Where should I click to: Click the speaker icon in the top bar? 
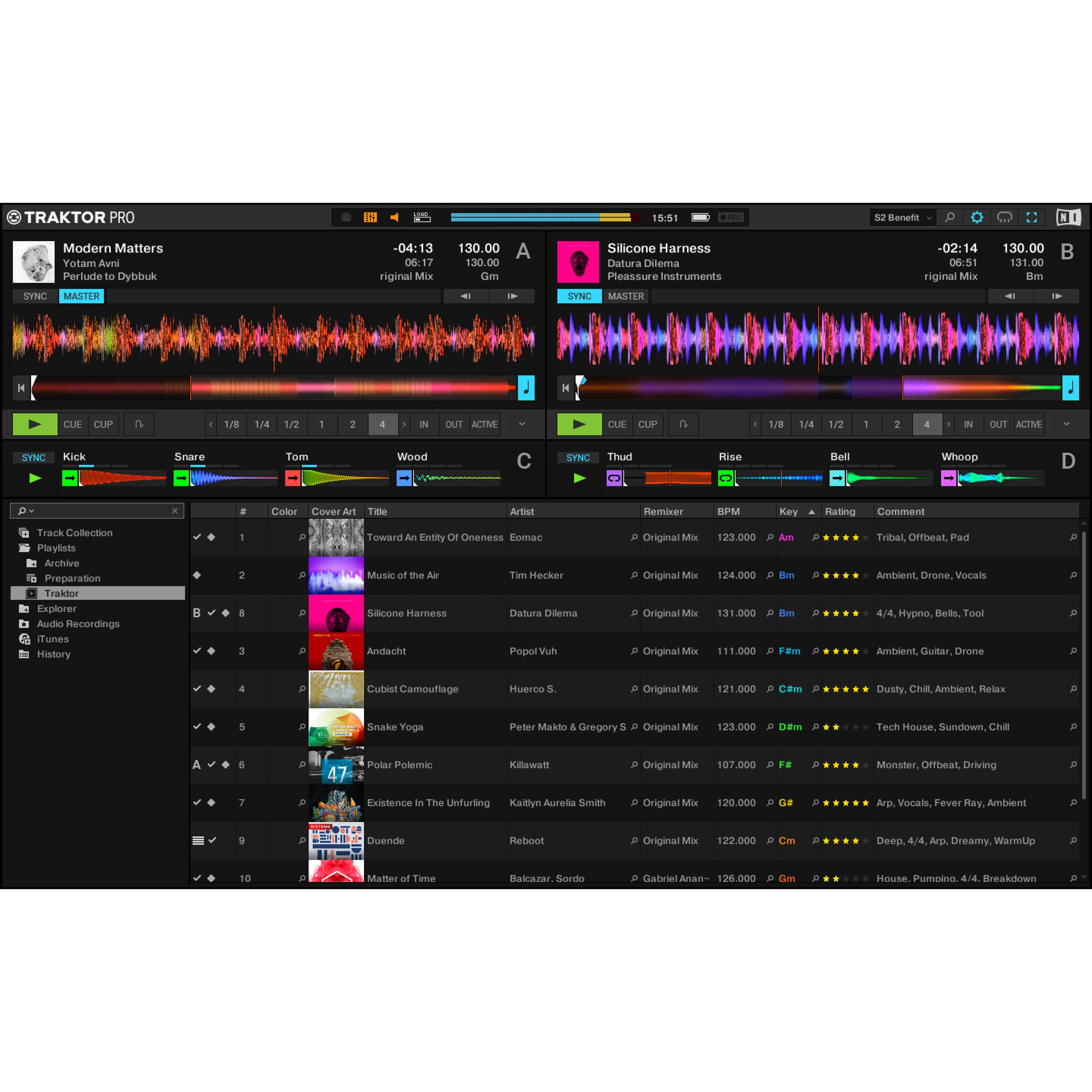pos(395,217)
